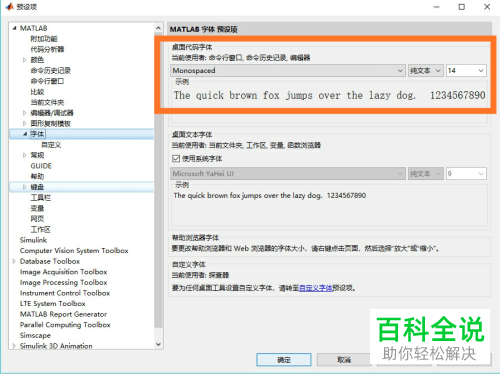
Task: Expand the Database Toolbox tree node
Action: 14,261
